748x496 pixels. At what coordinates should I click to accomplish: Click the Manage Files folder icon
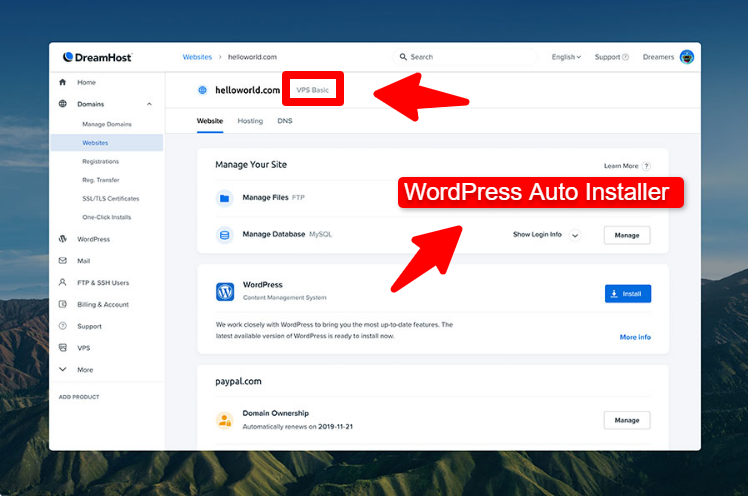pyautogui.click(x=225, y=198)
